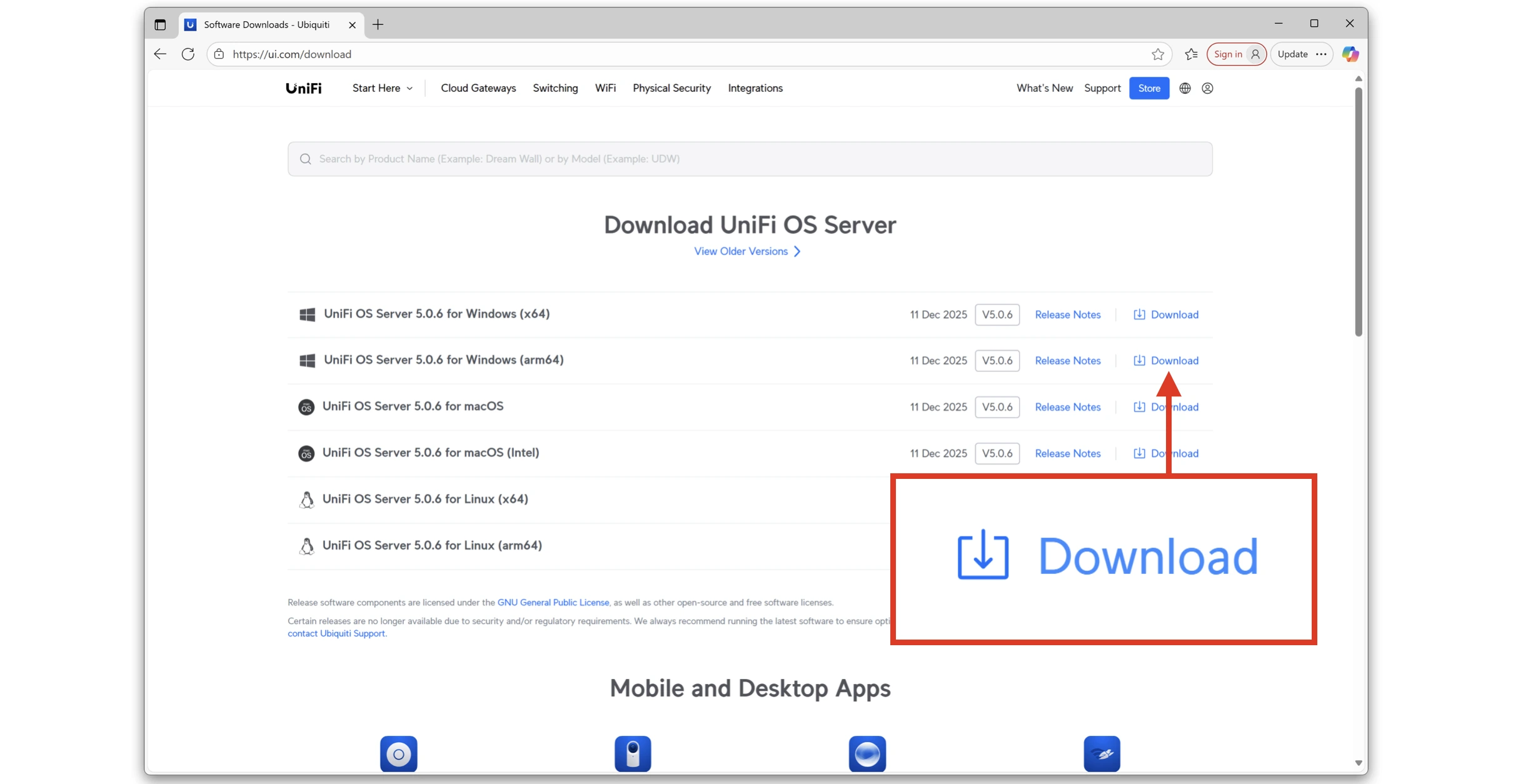This screenshot has height=784, width=1513.
Task: Open the Copilot icon in the browser toolbar
Action: pos(1350,54)
